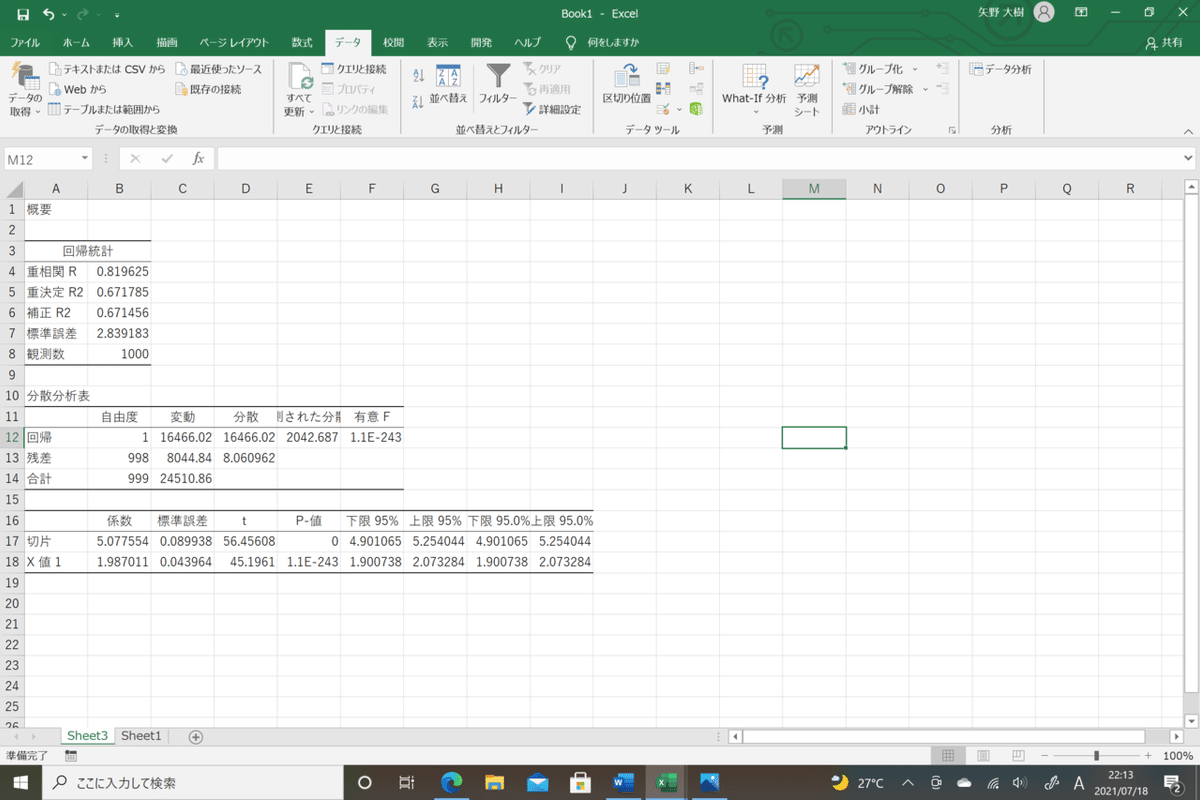Open 最近使ったソース (recent sources)
This screenshot has width=1200, height=800.
[218, 69]
